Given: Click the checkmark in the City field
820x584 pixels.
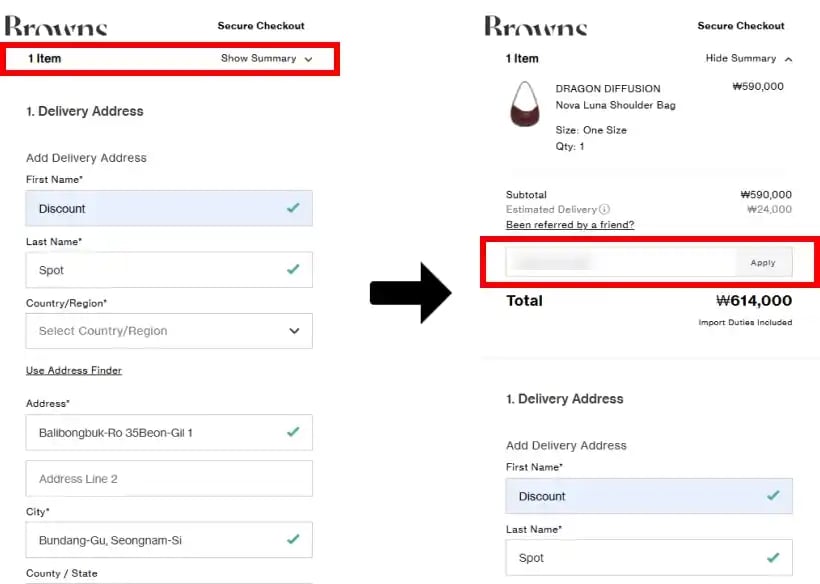Looking at the screenshot, I should tap(292, 539).
